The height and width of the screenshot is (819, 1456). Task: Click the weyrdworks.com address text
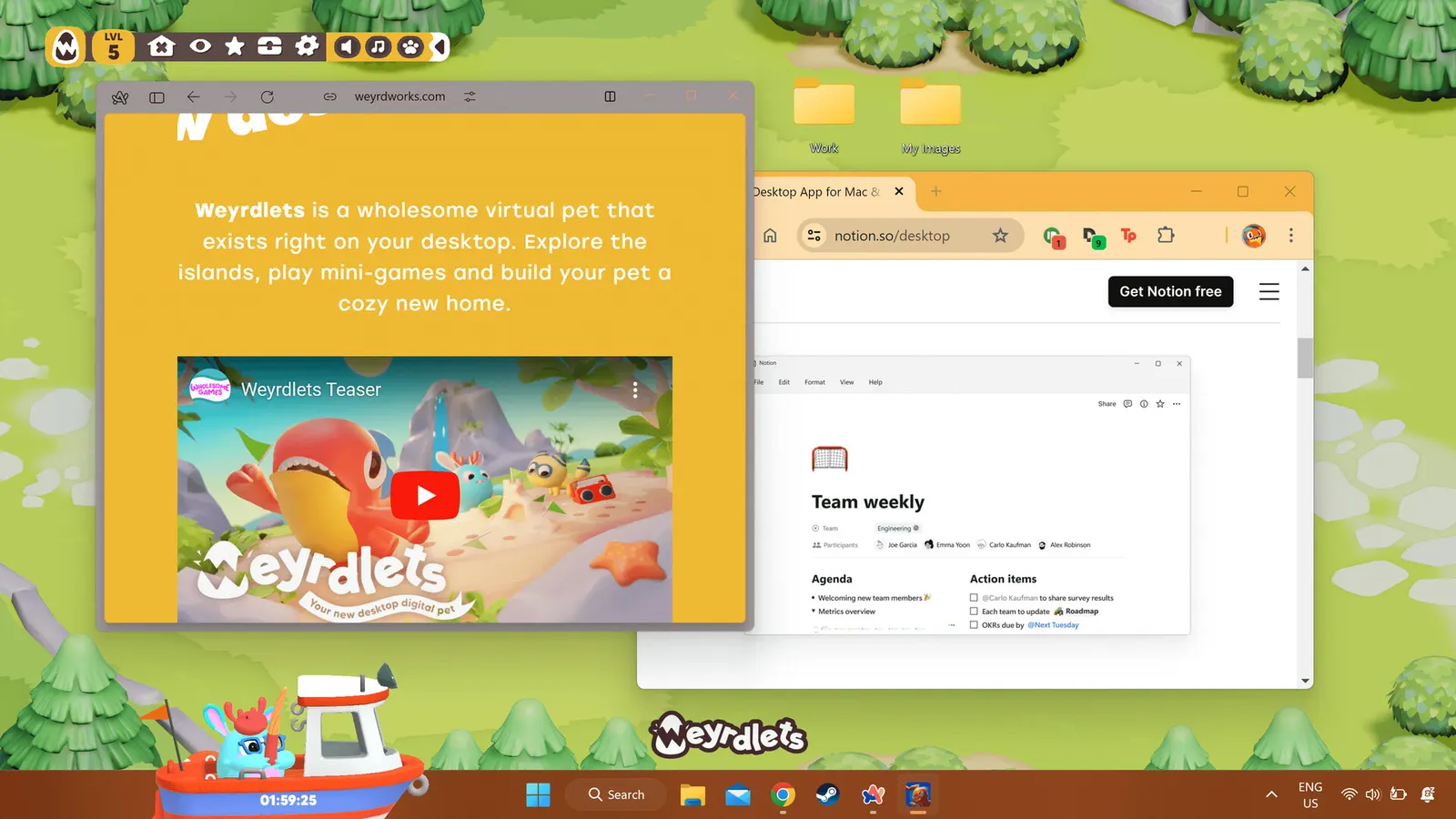click(399, 96)
